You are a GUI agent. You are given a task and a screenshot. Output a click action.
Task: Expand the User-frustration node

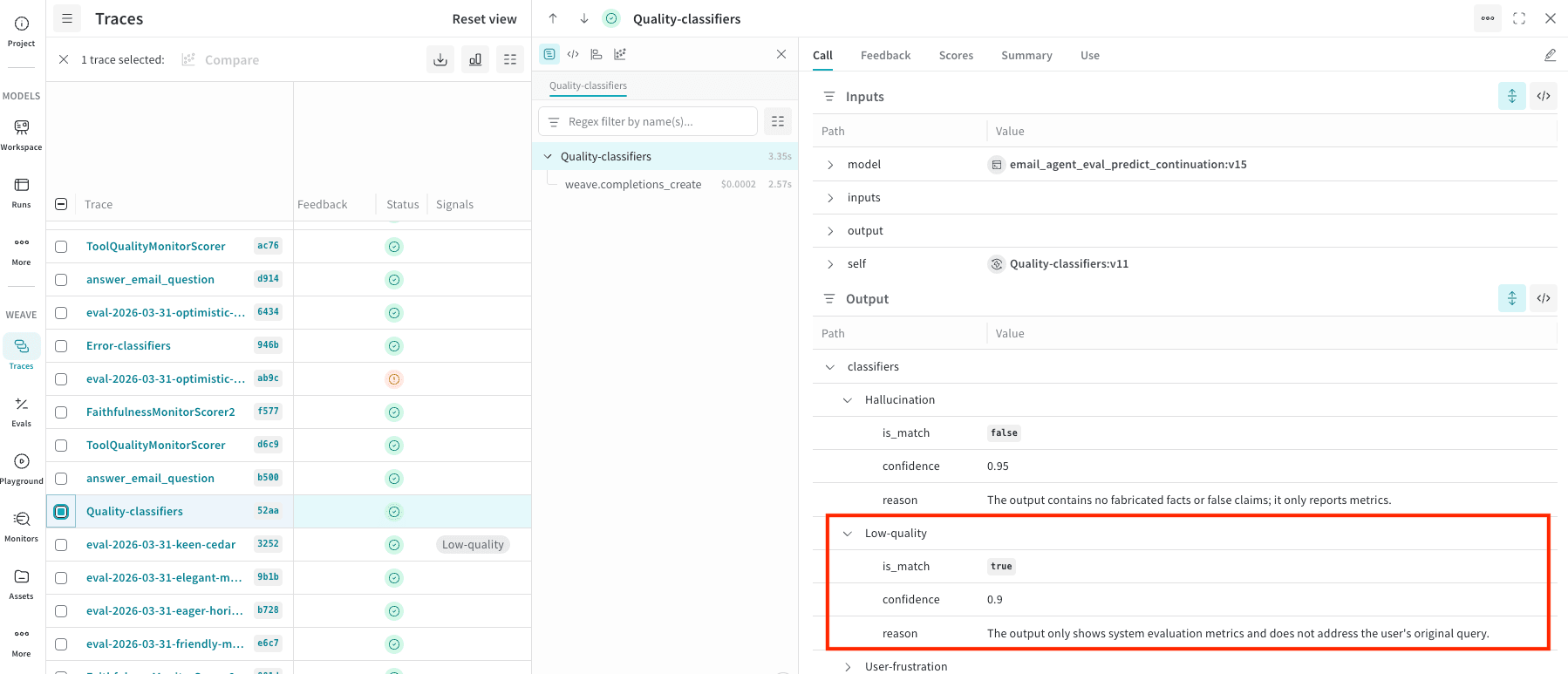pos(848,667)
